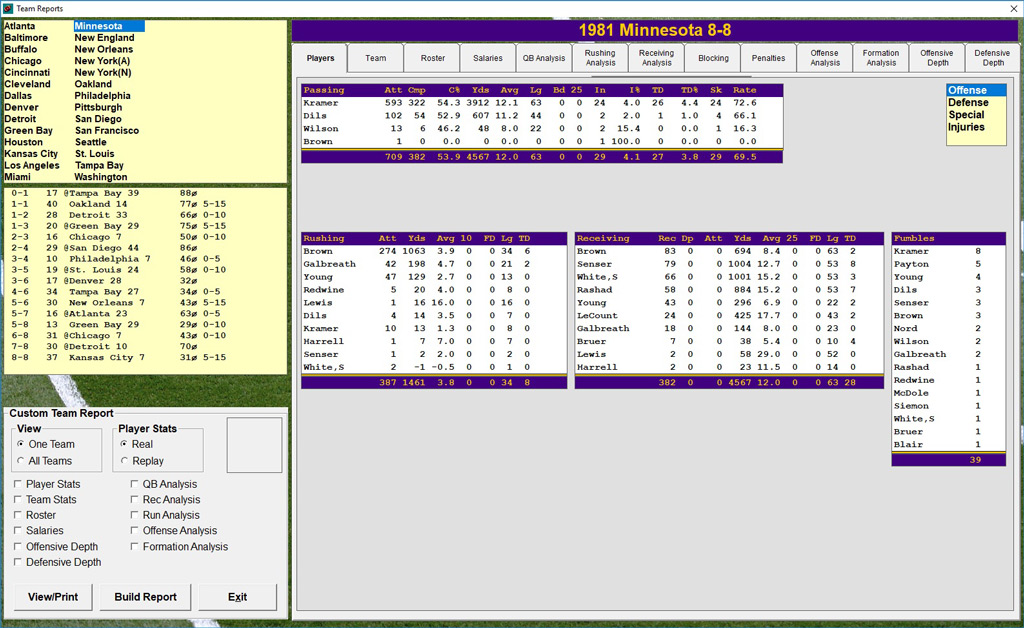Viewport: 1024px width, 628px height.
Task: Switch to the Roster tab
Action: click(x=432, y=58)
